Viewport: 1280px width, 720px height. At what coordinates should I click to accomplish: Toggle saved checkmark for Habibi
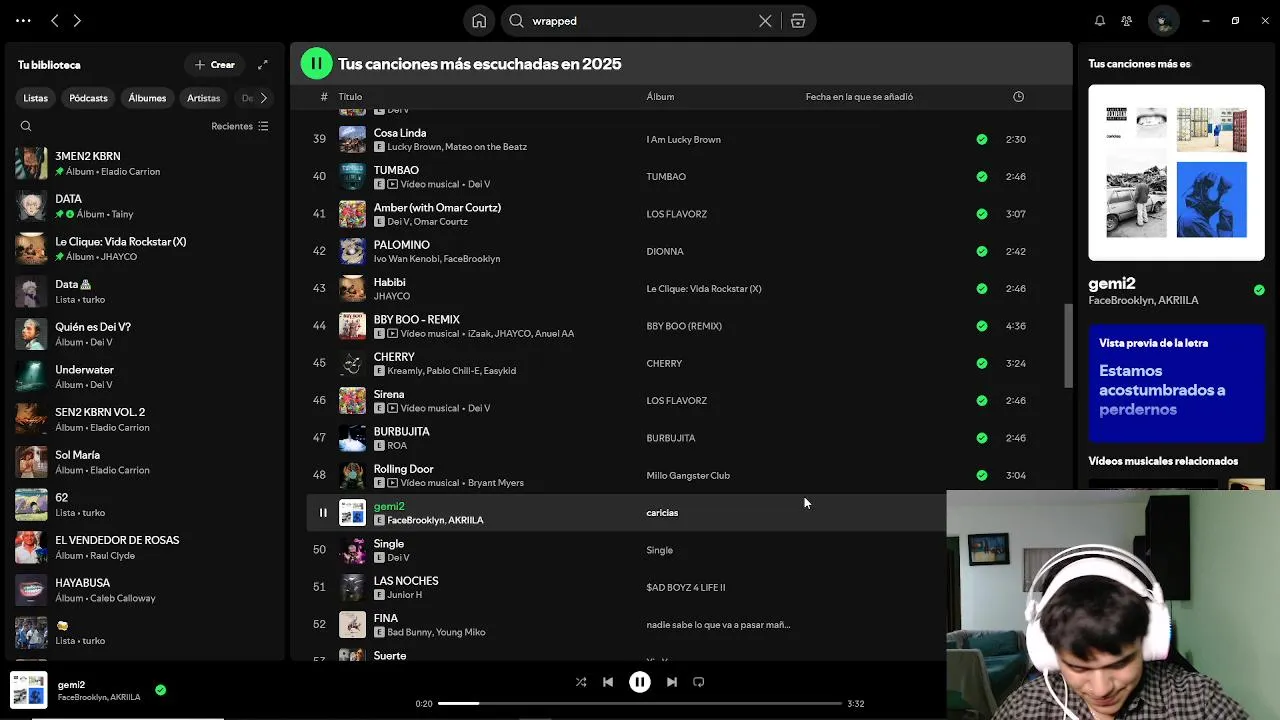pos(982,289)
